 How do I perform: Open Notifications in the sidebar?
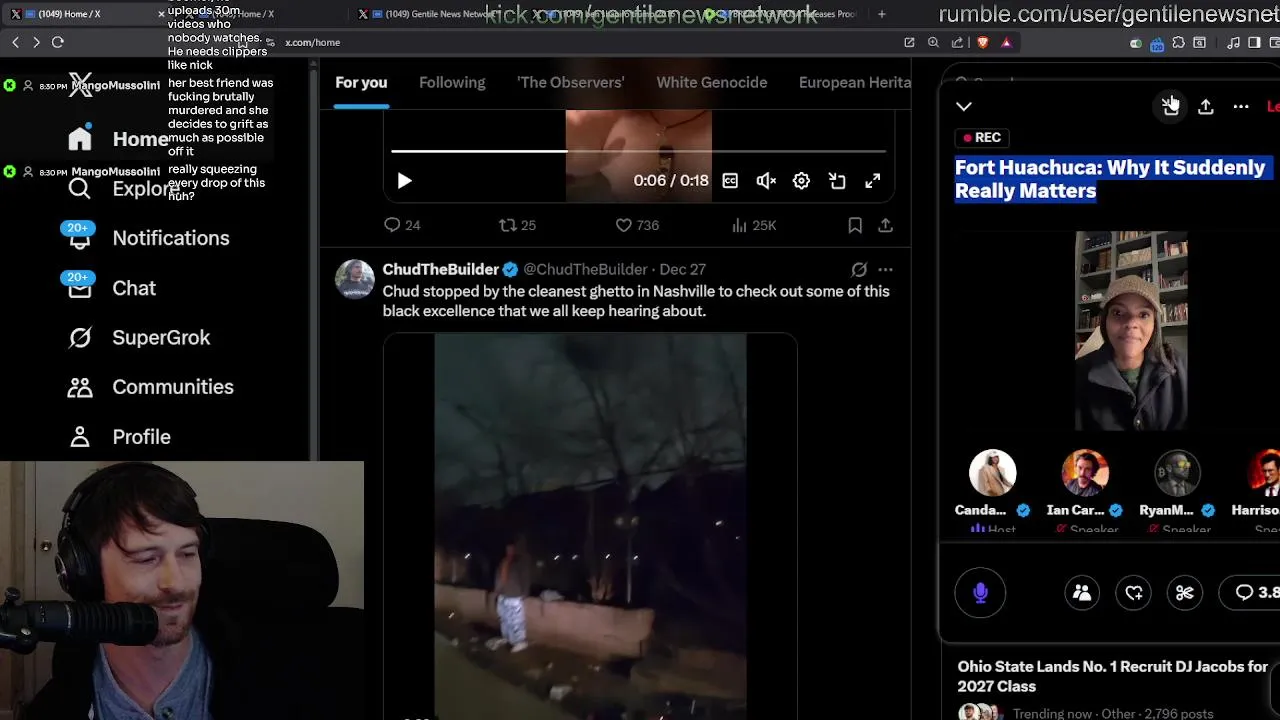[x=148, y=238]
